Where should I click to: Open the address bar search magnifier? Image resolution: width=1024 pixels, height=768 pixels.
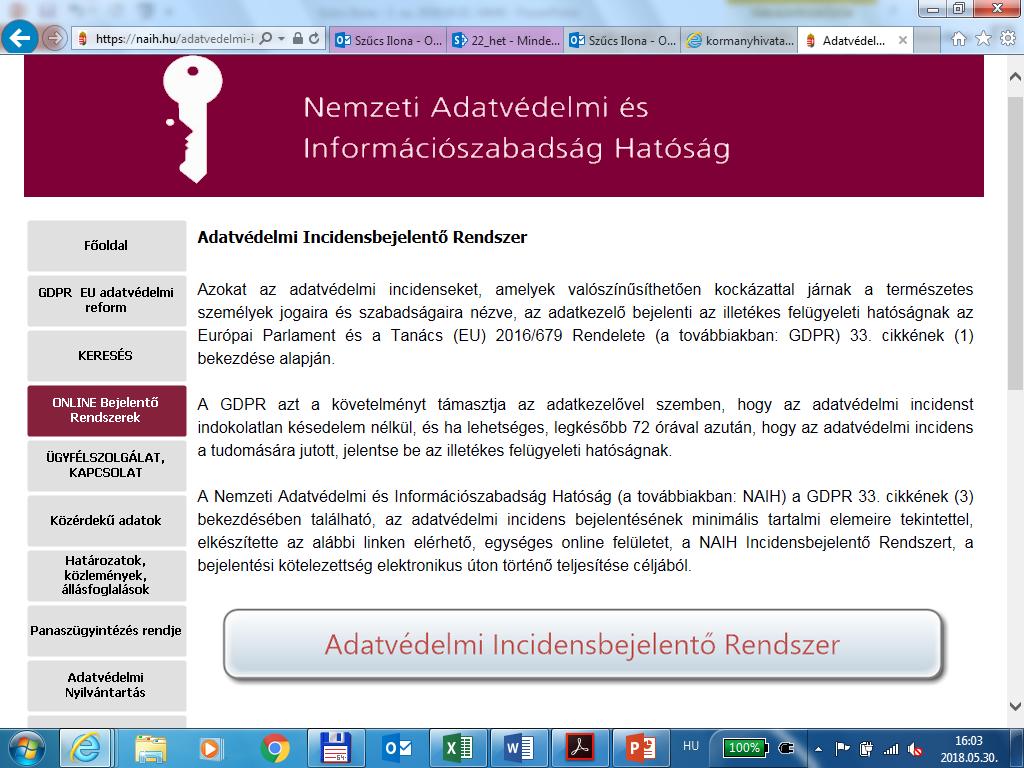click(x=265, y=39)
